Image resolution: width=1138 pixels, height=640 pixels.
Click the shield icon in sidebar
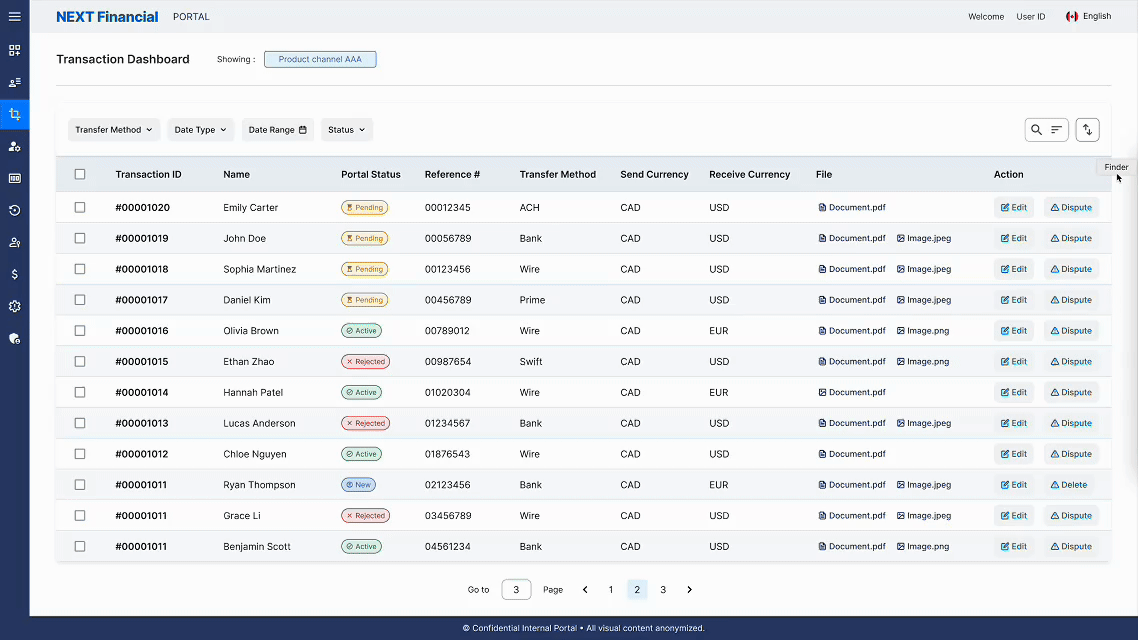point(14,338)
